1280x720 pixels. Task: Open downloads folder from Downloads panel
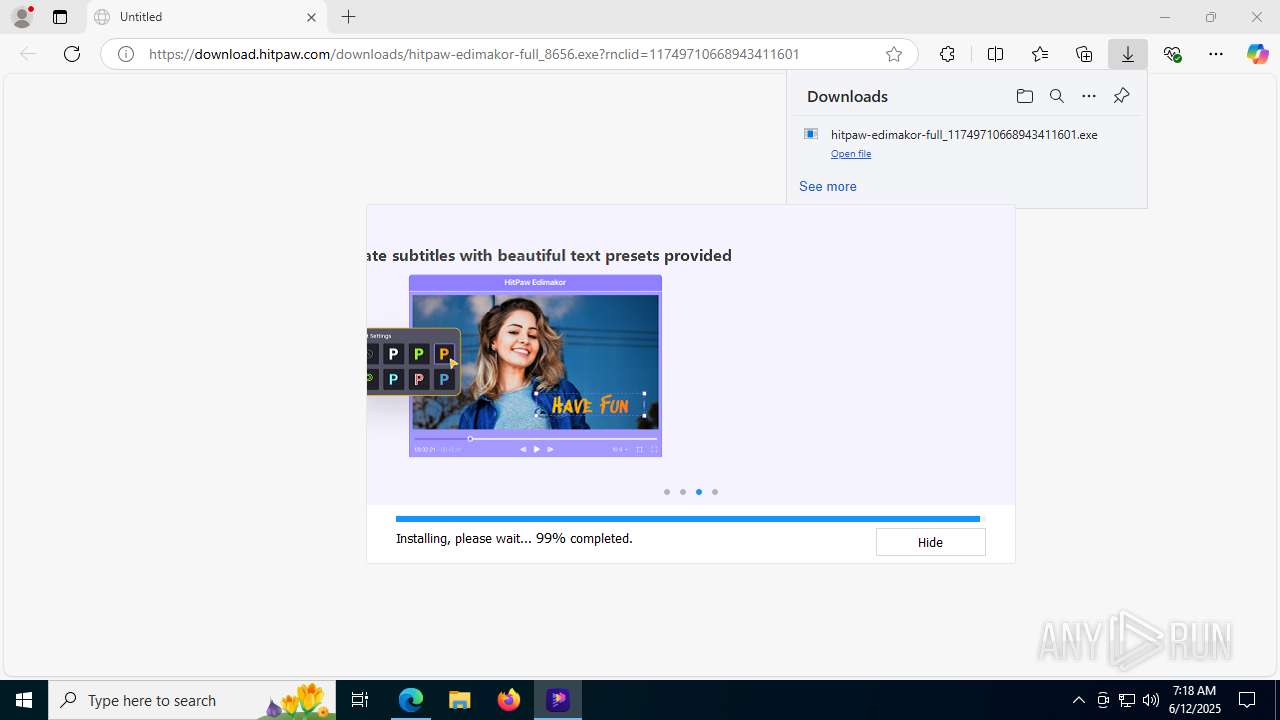point(1024,96)
